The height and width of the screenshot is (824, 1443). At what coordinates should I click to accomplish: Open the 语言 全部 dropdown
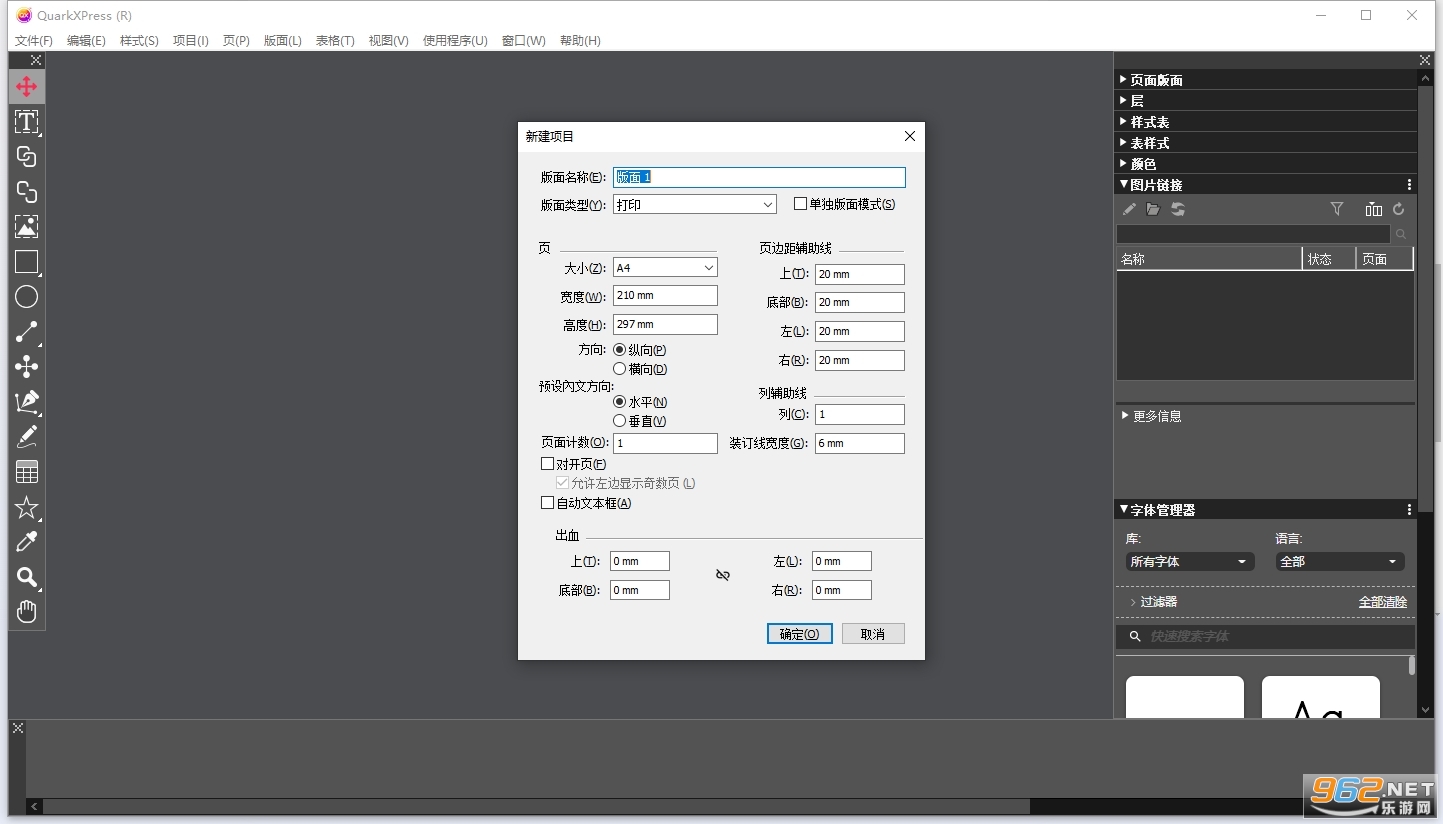tap(1340, 562)
